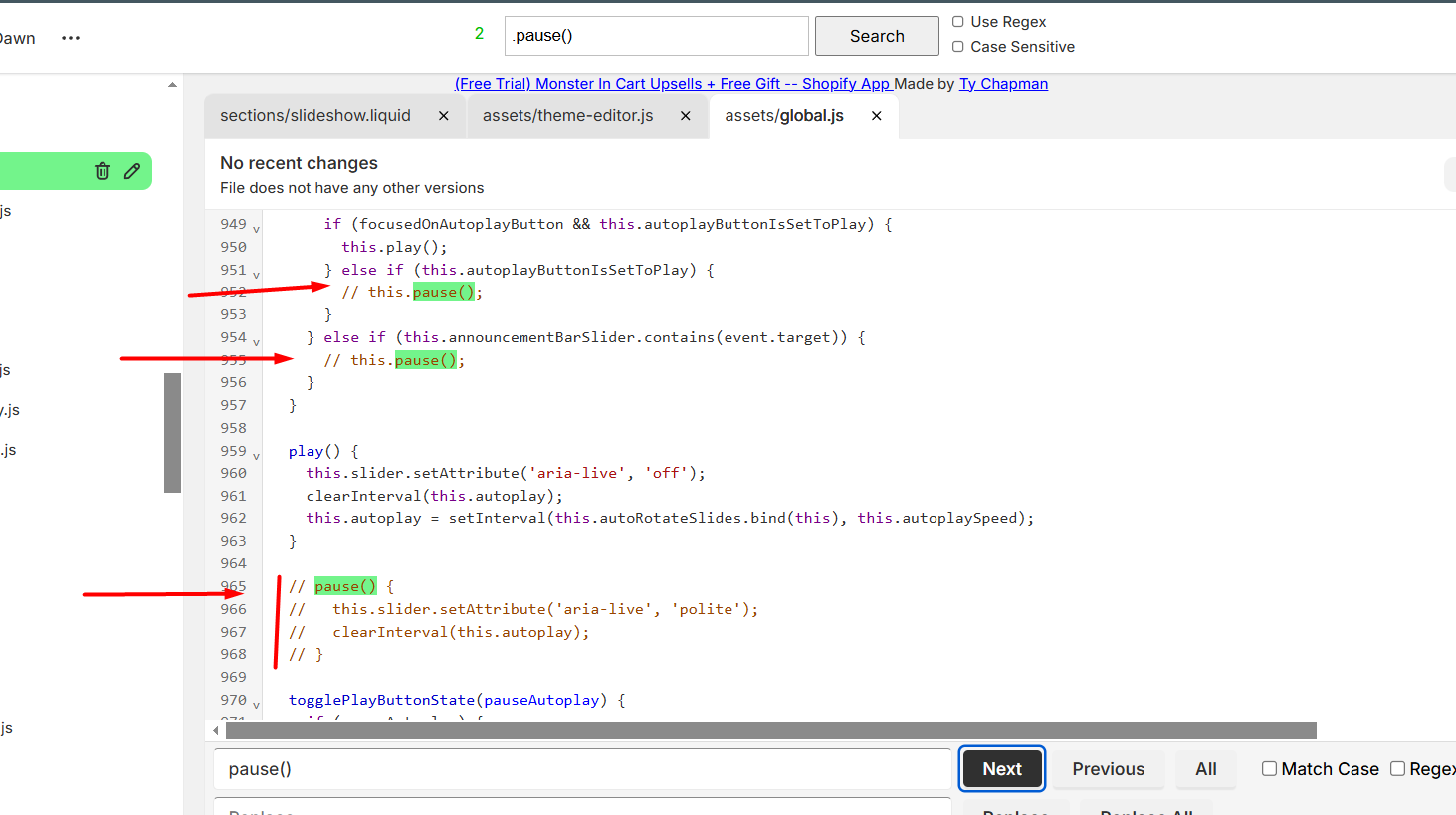Screen dimensions: 1456x815
Task: Click the this.play(); line 950
Action: pyautogui.click(x=394, y=247)
